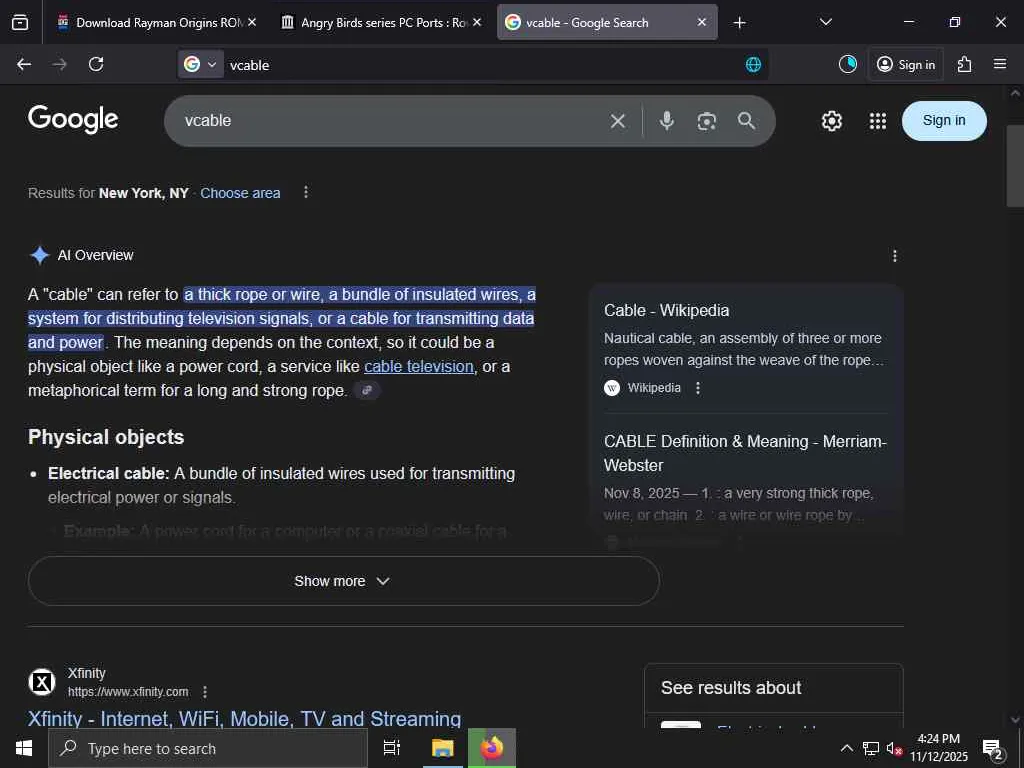The image size is (1024, 768).
Task: Click the page vertical scrollbar thumb
Action: 1015,166
